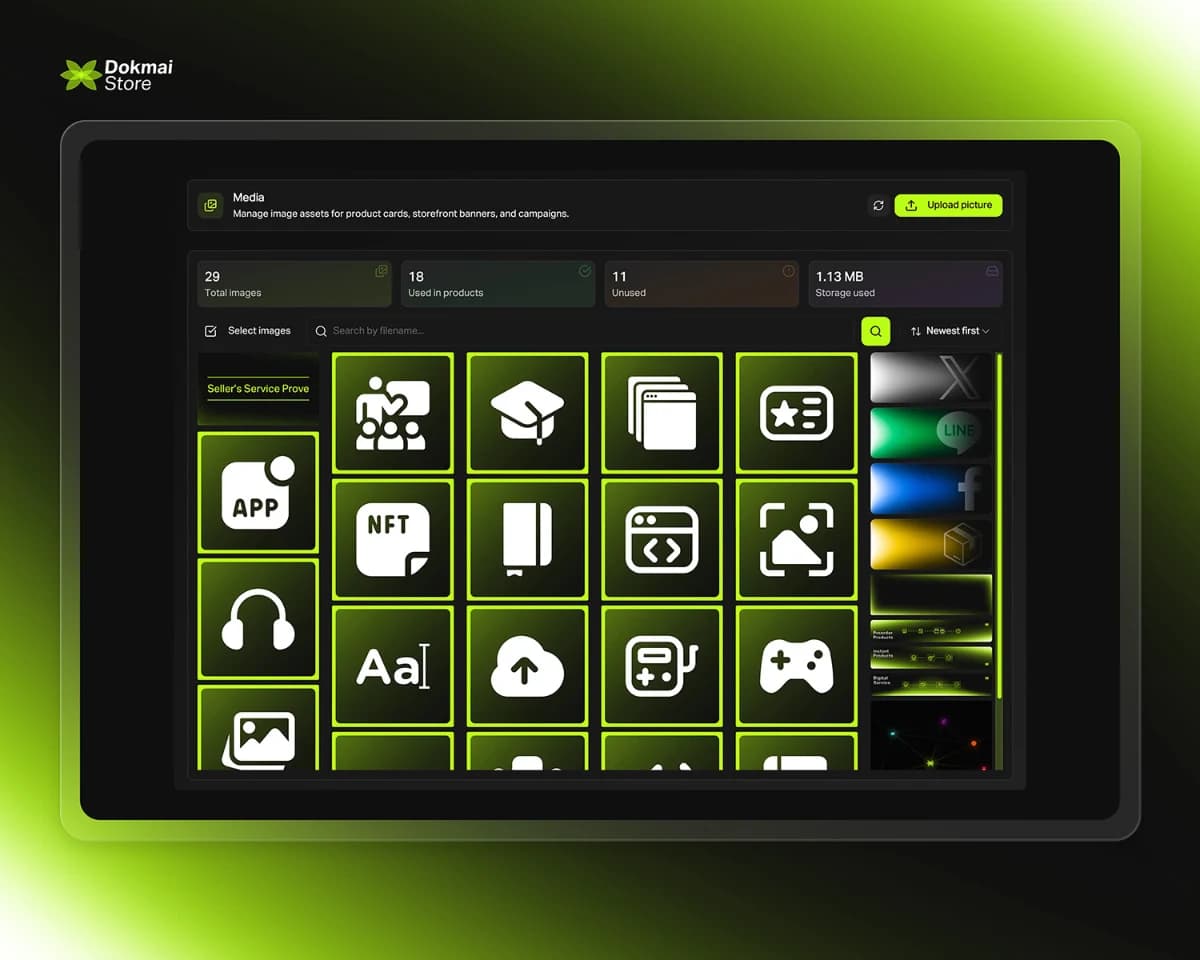Select the game controller icon
The width and height of the screenshot is (1200, 960).
pos(796,665)
